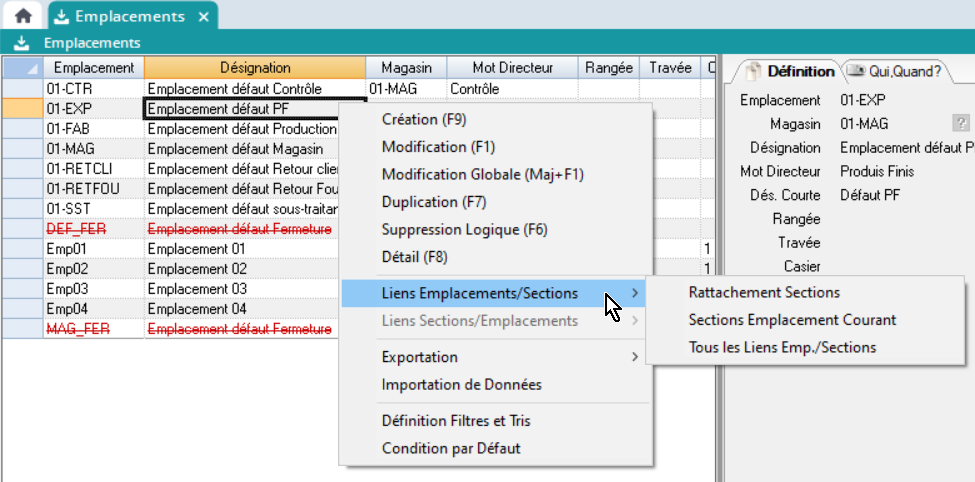Click the question mark button beside Magasin
975x482 pixels.
click(x=961, y=123)
